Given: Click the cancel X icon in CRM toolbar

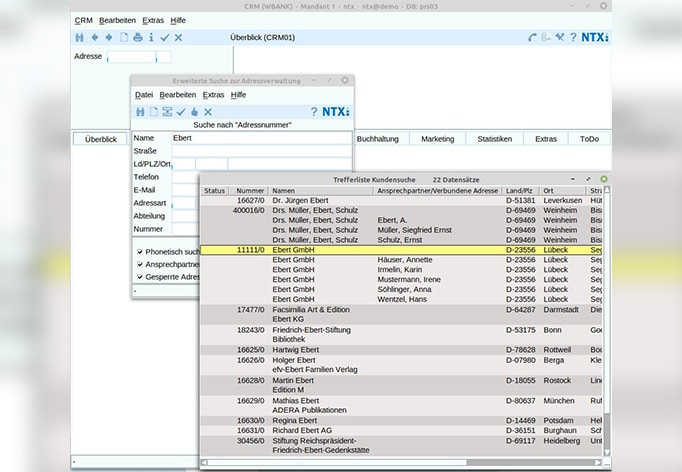Looking at the screenshot, I should pos(178,38).
